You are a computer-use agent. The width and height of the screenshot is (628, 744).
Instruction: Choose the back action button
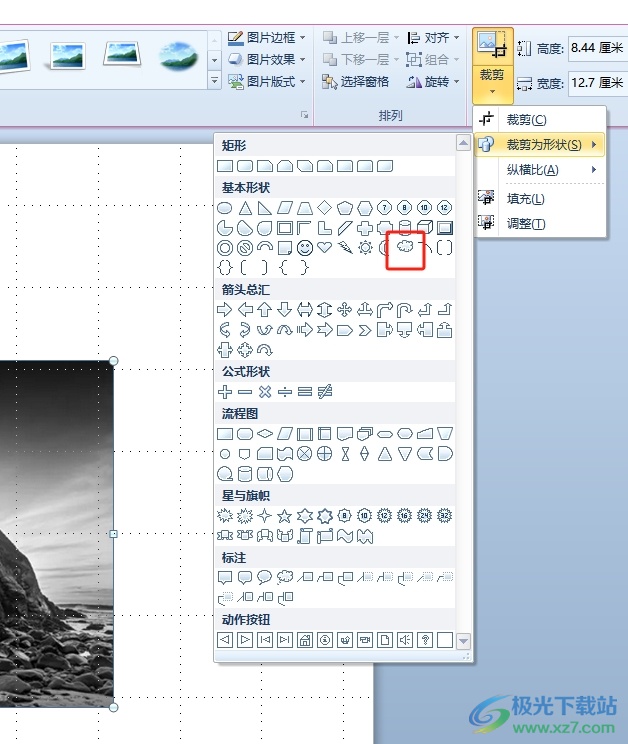click(x=224, y=640)
